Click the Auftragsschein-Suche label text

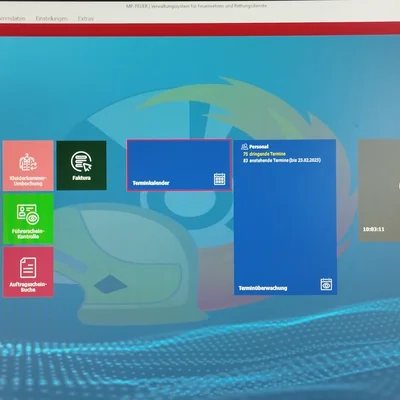(x=28, y=287)
